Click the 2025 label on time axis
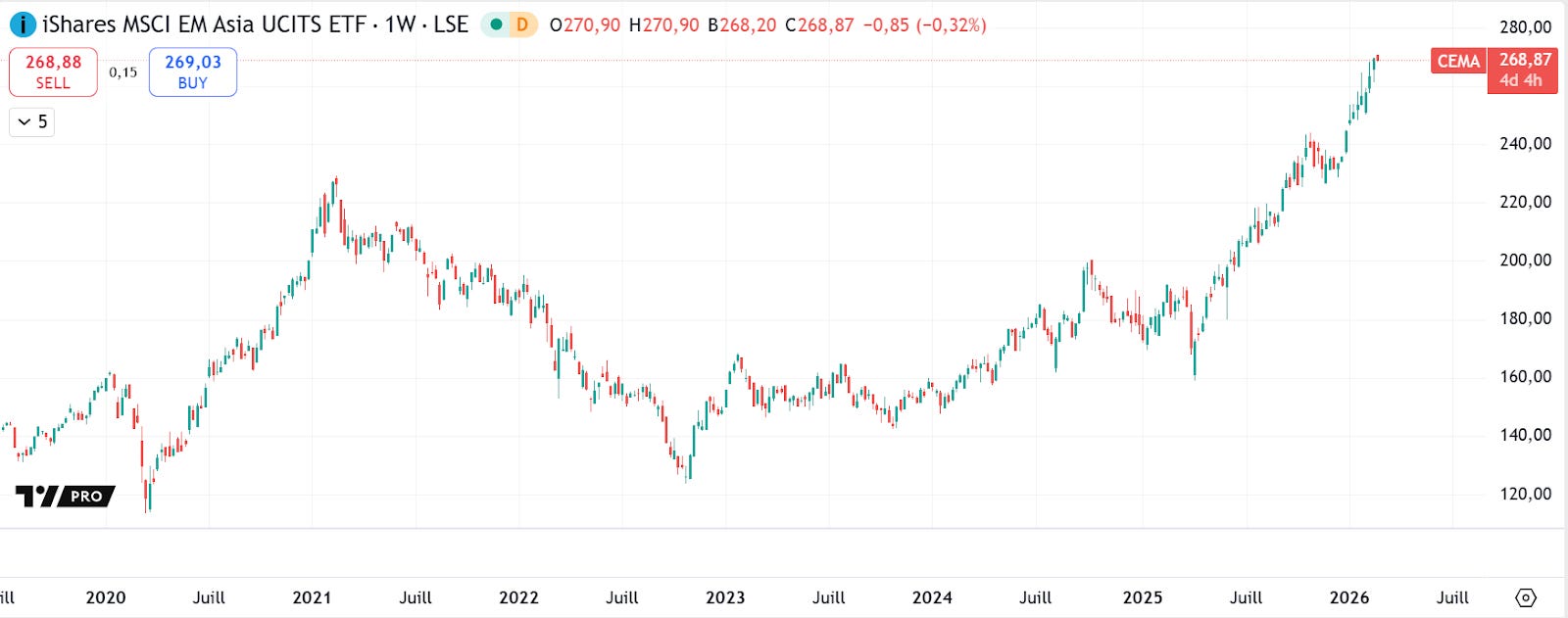Screen dimensions: 1568x618 click(x=1143, y=597)
